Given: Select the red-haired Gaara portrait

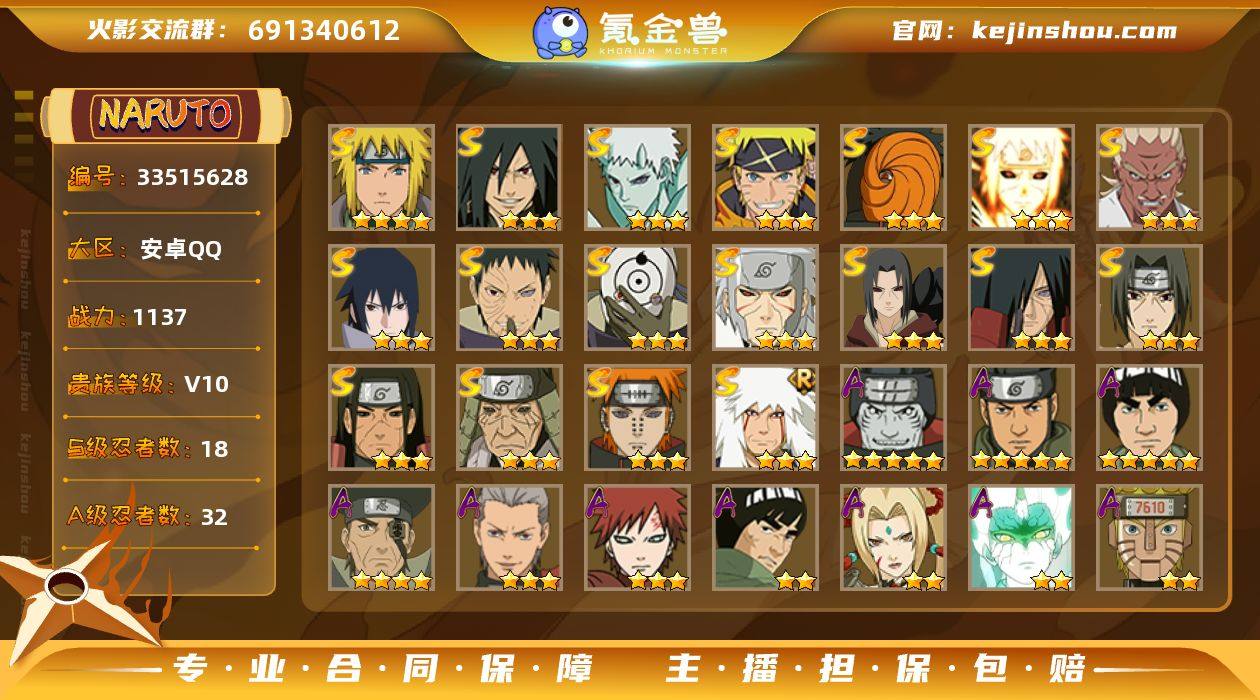Looking at the screenshot, I should click(637, 537).
